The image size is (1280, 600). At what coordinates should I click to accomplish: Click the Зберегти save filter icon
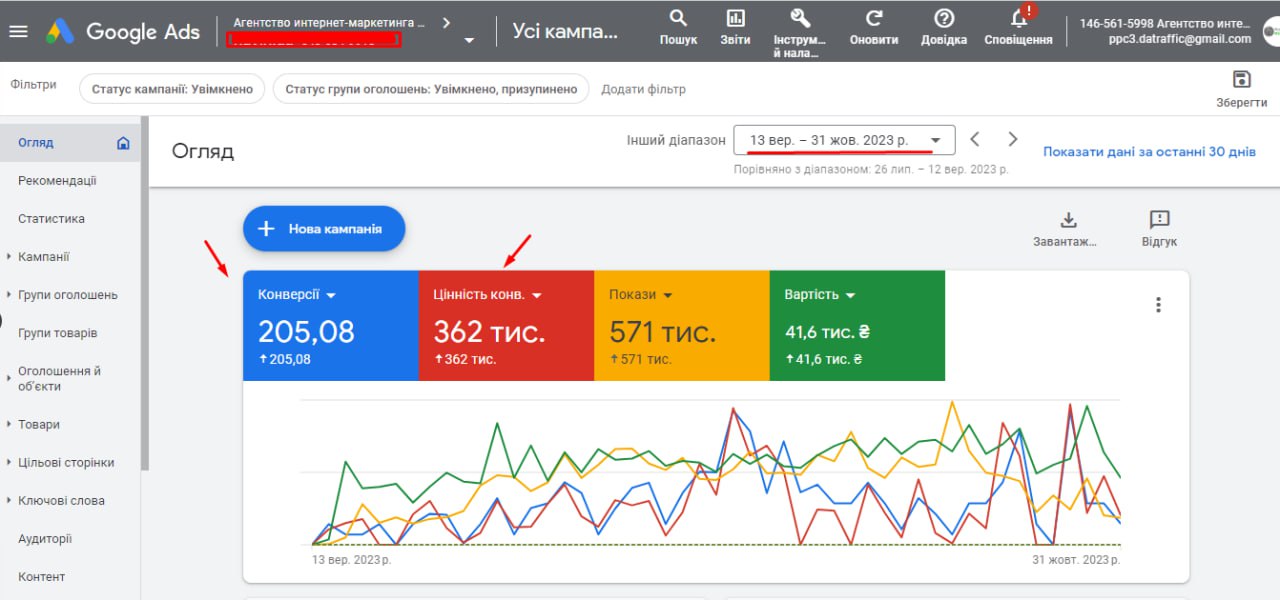pyautogui.click(x=1242, y=80)
